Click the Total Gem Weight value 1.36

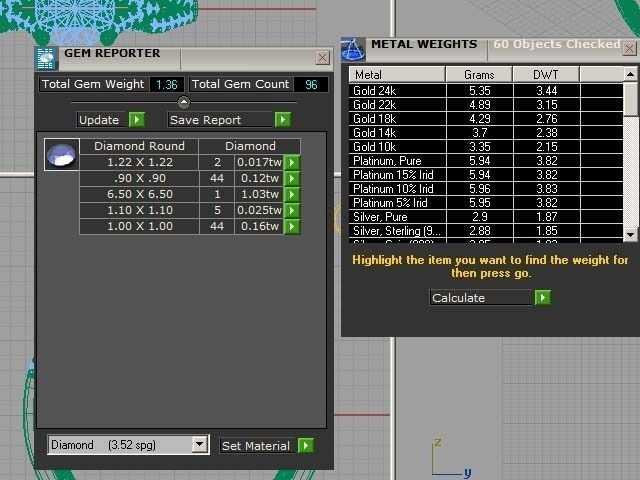tap(167, 84)
